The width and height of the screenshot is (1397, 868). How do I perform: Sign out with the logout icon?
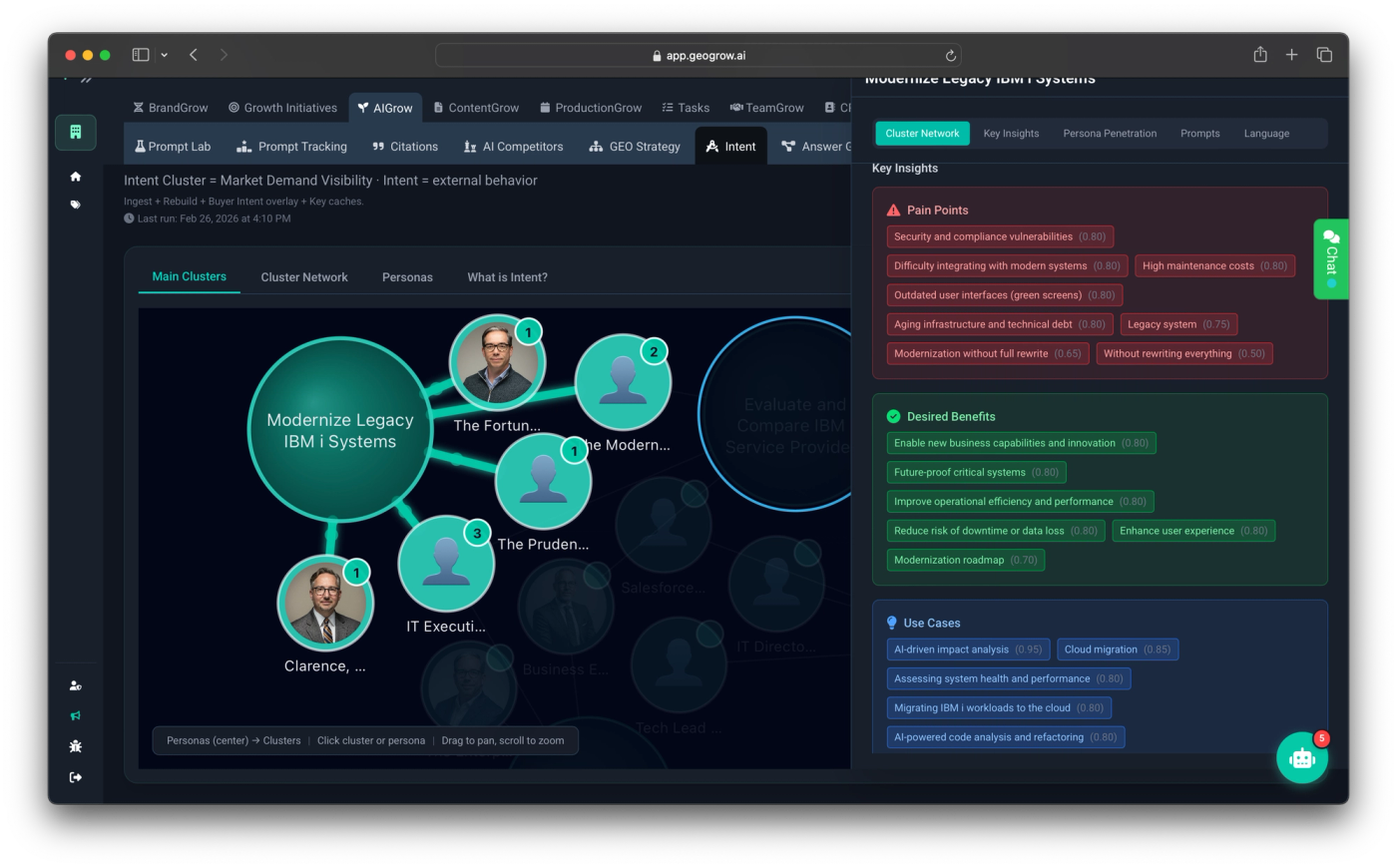tap(76, 777)
